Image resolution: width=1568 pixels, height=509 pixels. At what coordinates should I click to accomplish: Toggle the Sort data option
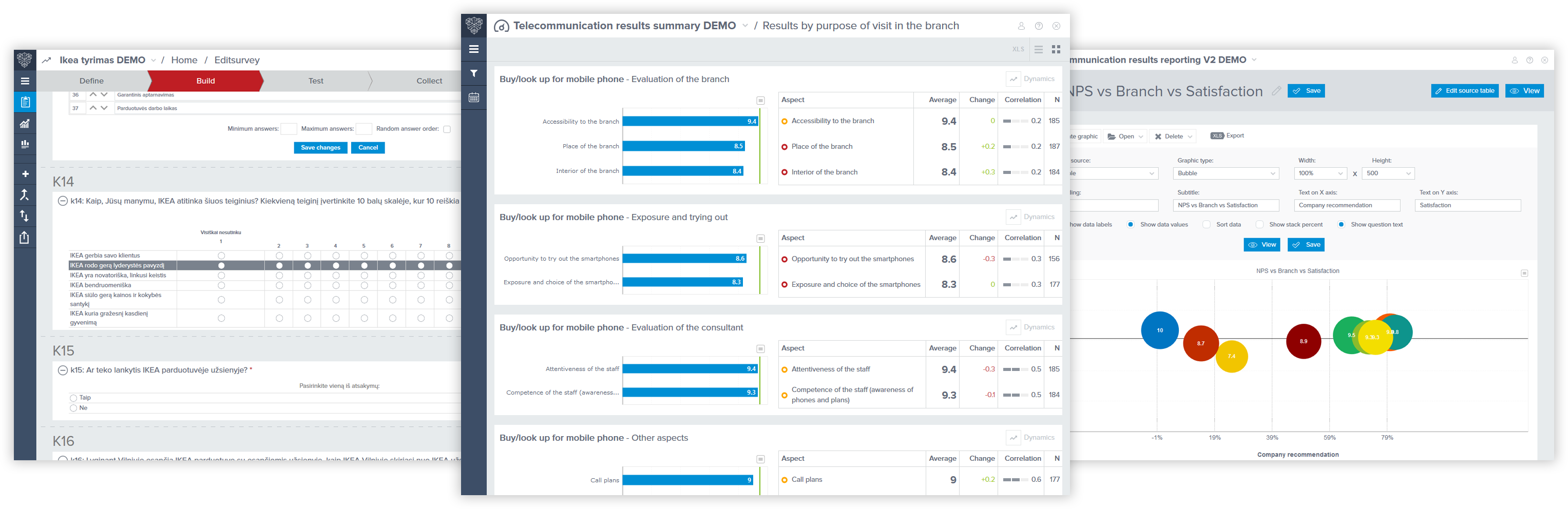(x=1207, y=224)
